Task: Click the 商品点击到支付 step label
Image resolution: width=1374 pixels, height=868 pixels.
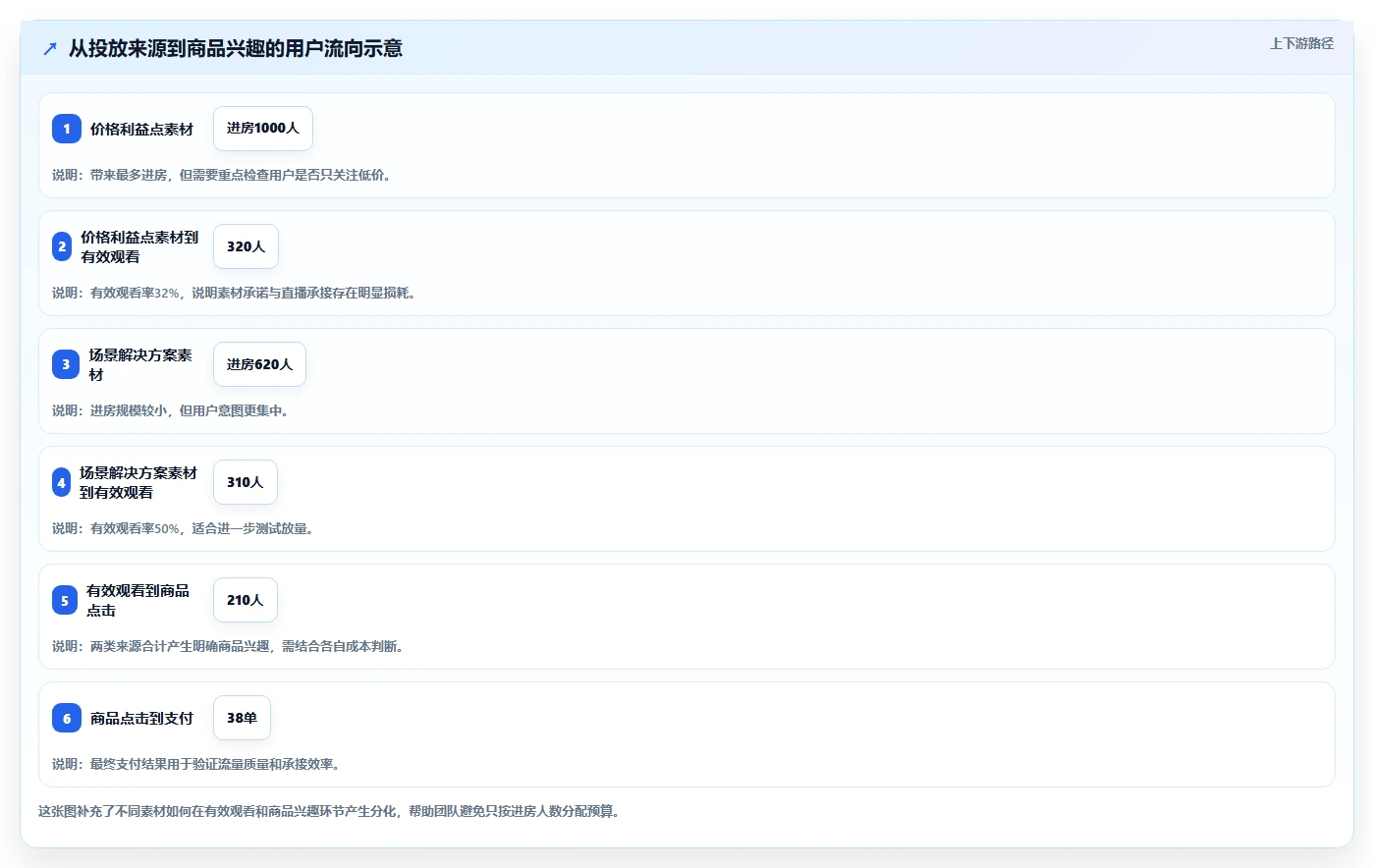Action: 141,718
